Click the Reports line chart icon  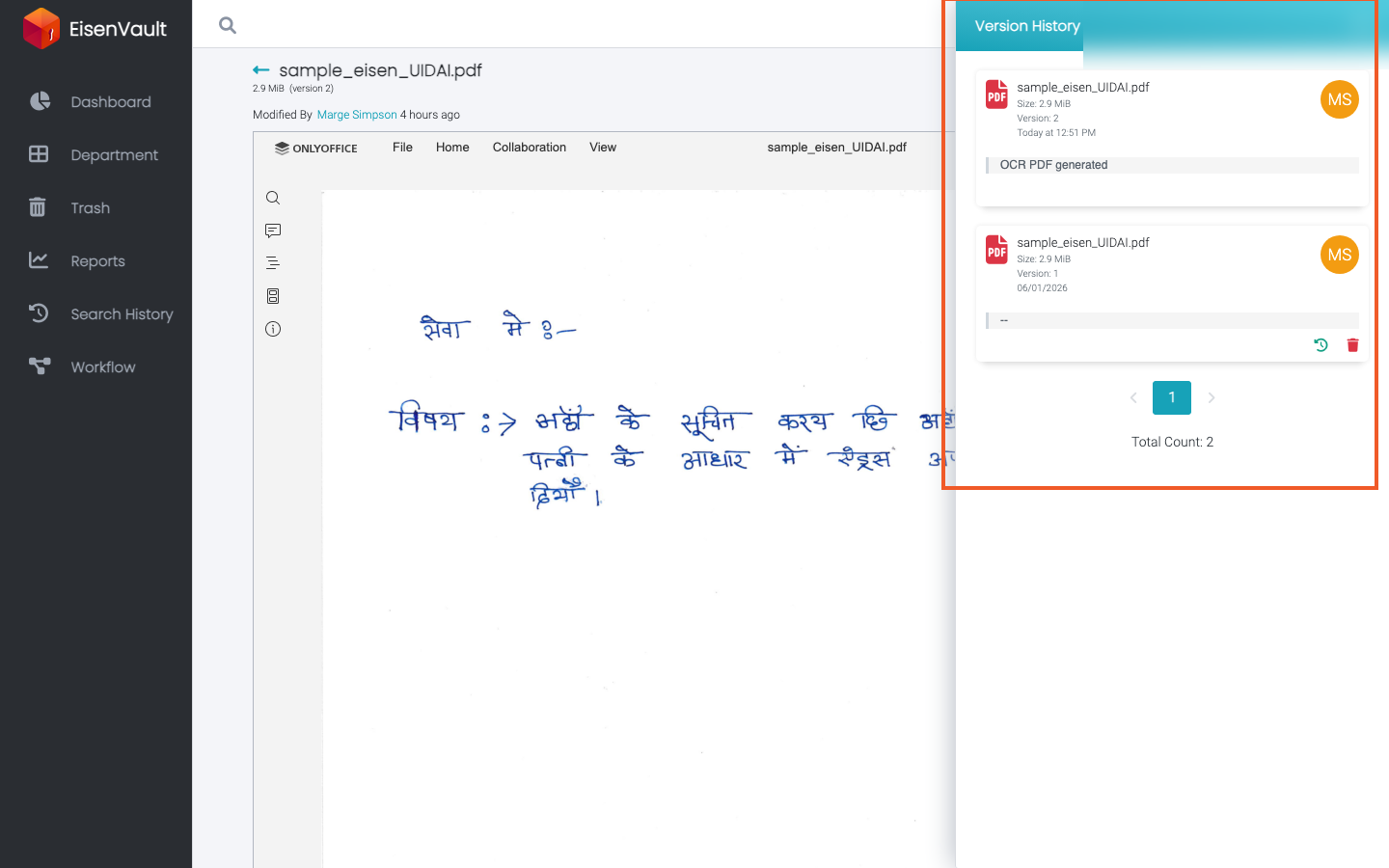[x=39, y=259]
